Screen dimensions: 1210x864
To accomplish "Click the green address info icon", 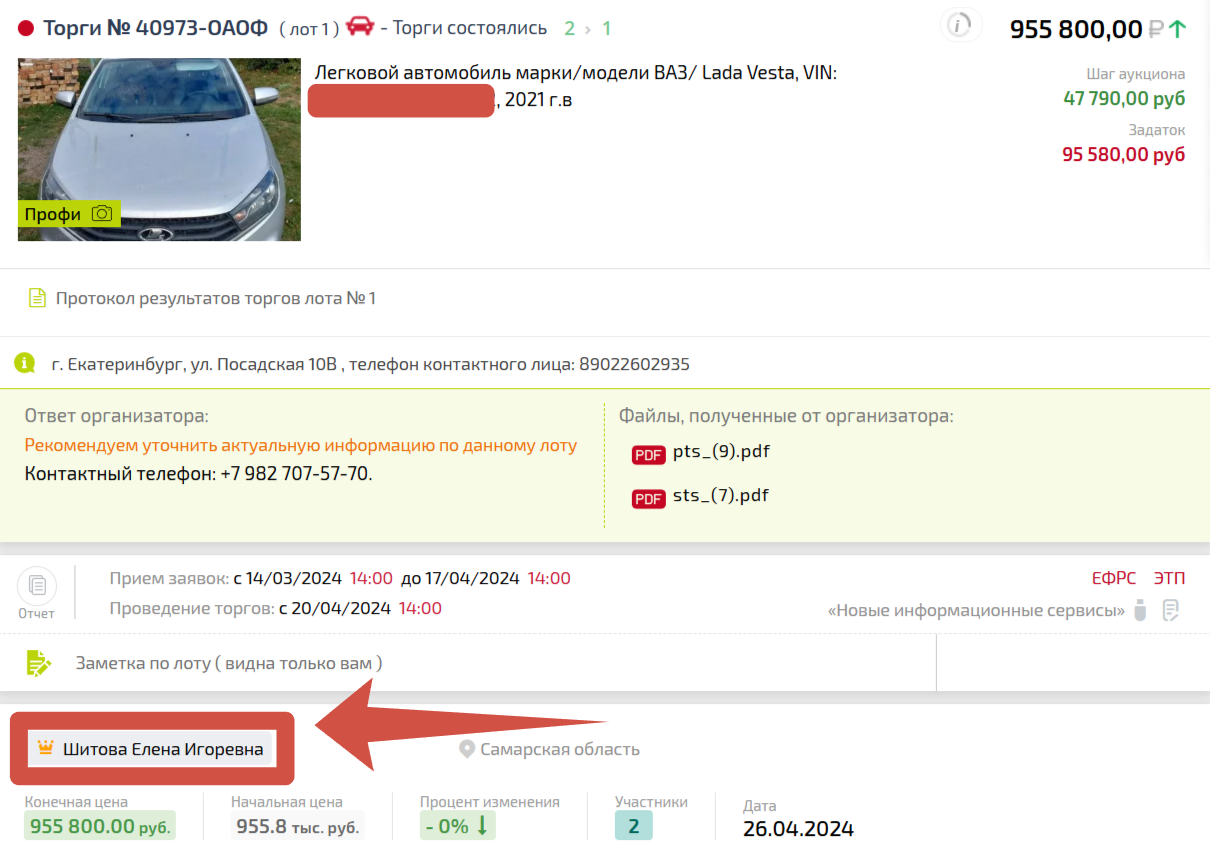I will coord(25,363).
